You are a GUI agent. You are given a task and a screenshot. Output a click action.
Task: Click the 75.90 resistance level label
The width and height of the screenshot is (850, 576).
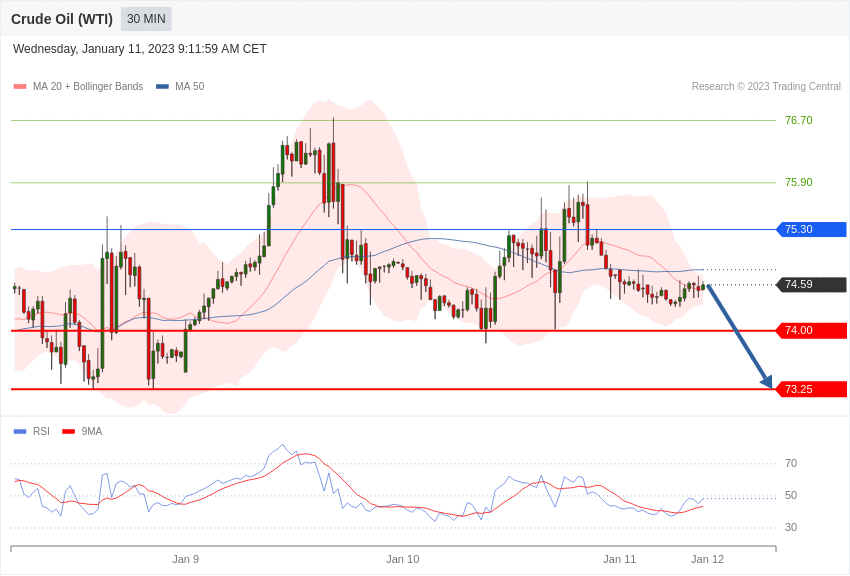799,182
